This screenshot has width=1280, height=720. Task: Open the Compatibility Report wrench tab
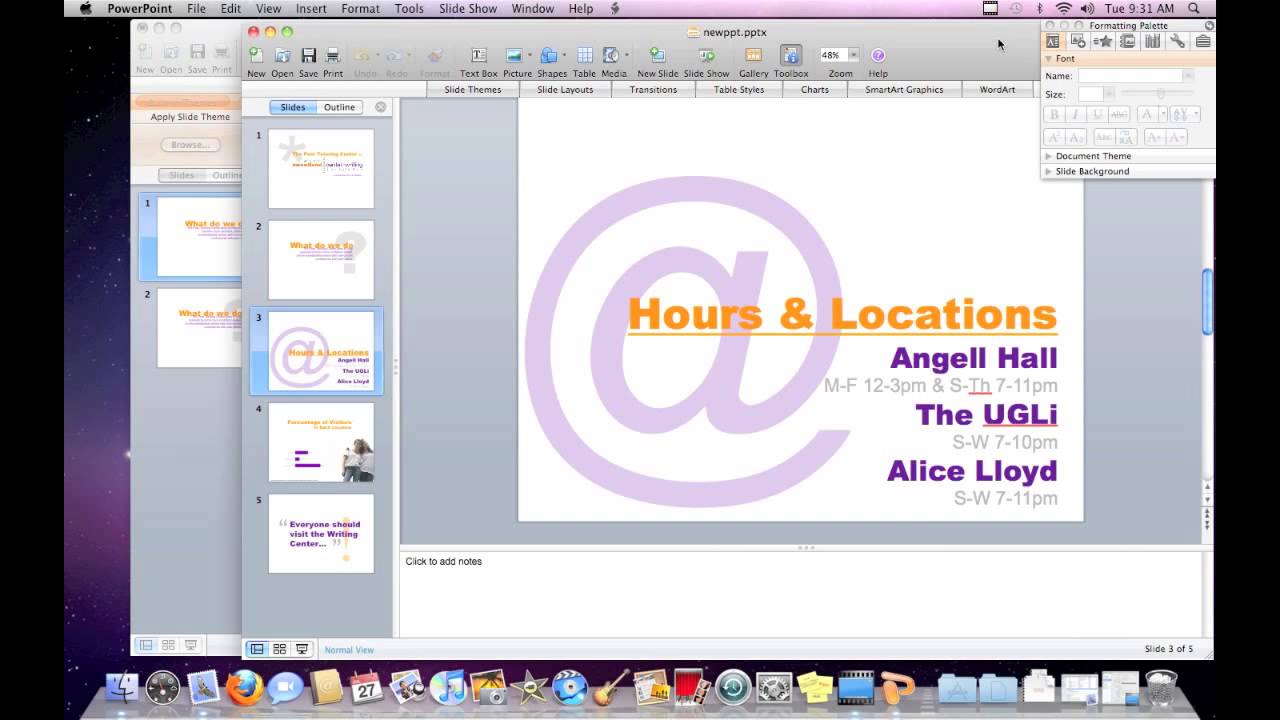[x=1178, y=41]
